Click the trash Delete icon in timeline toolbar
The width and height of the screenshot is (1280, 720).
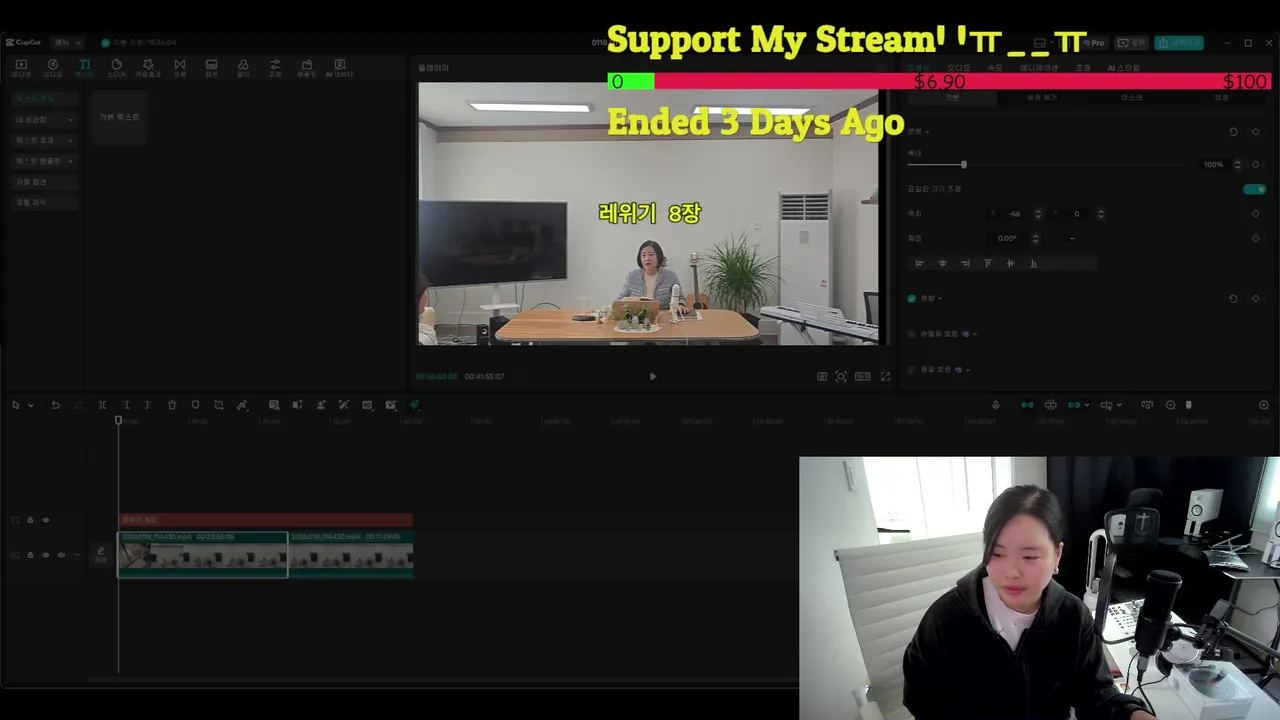172,405
